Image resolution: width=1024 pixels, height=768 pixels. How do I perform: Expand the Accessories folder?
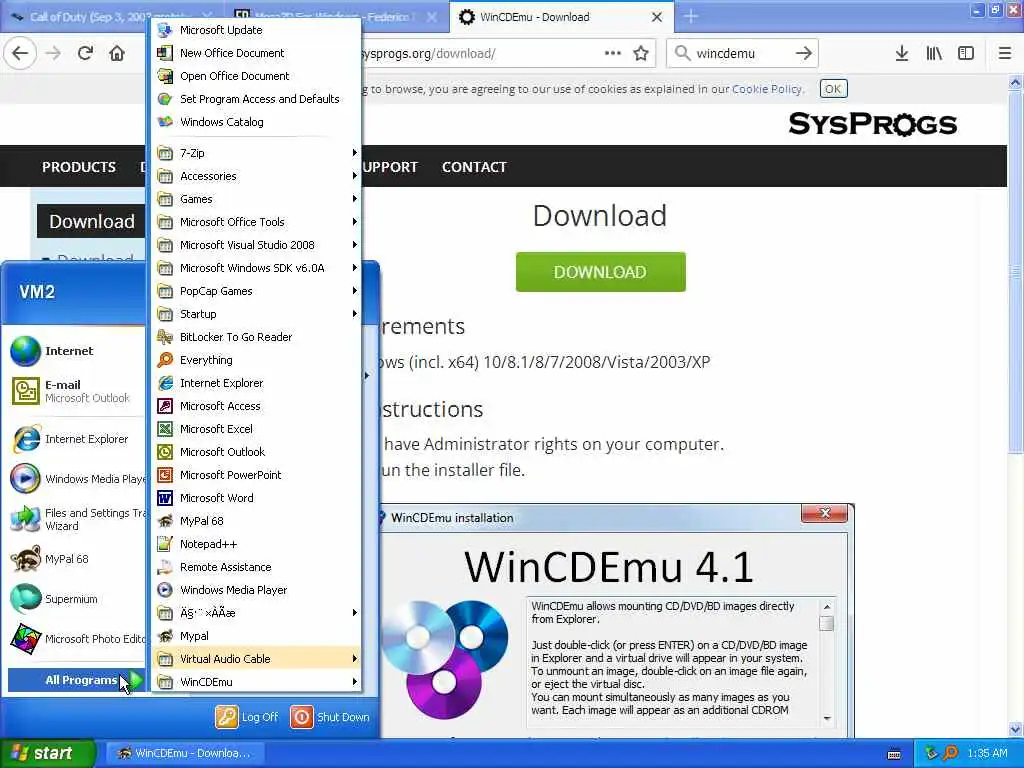click(256, 176)
